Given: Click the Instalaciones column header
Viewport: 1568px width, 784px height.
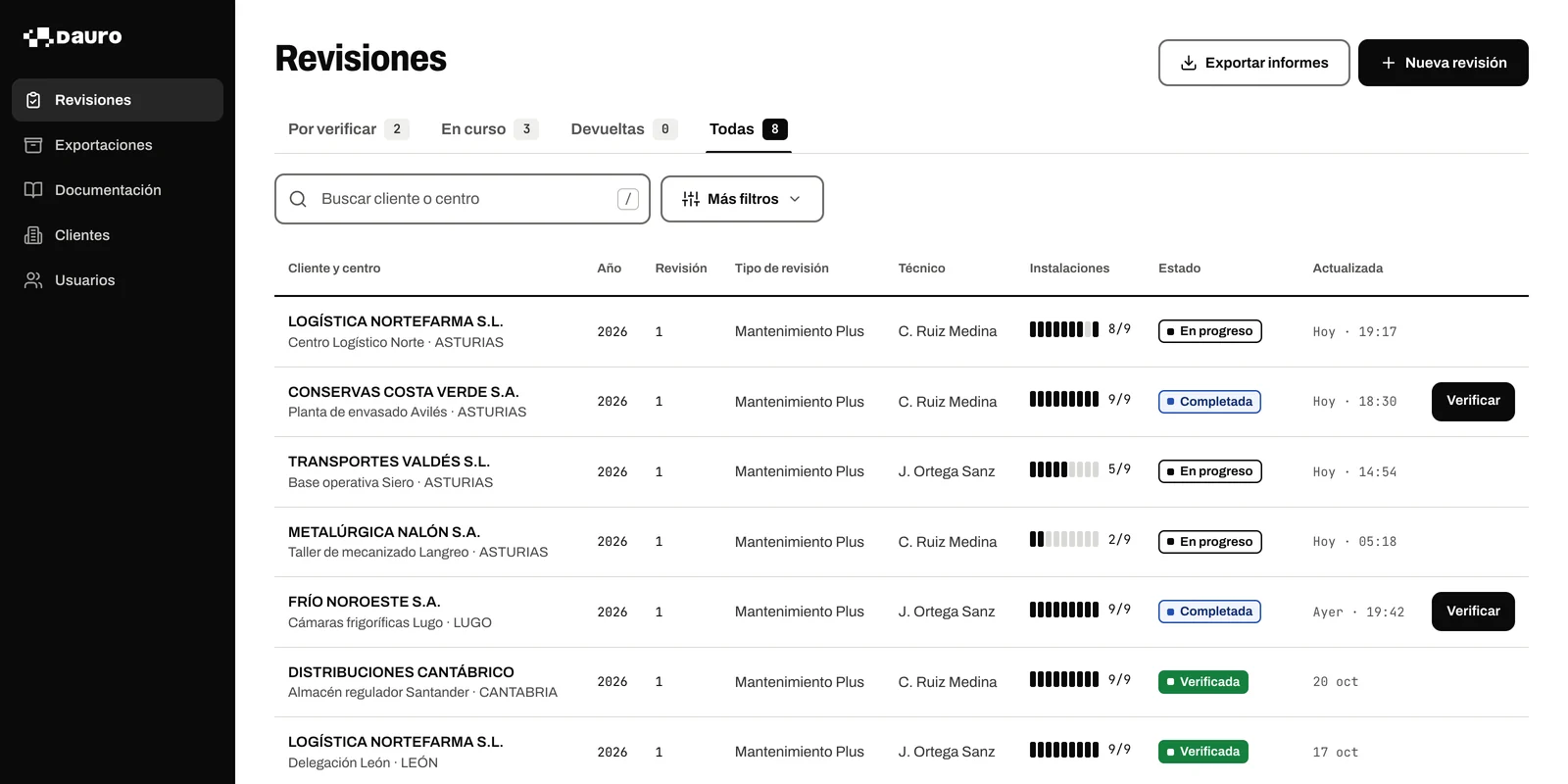Looking at the screenshot, I should [x=1069, y=269].
